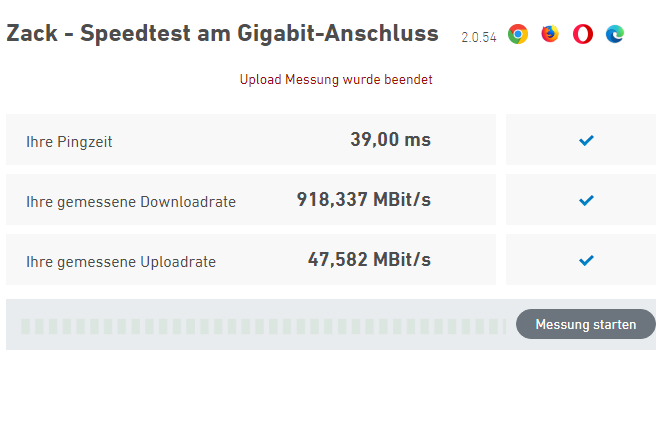Click the Upload Messung wurde beendet message

pos(336,79)
